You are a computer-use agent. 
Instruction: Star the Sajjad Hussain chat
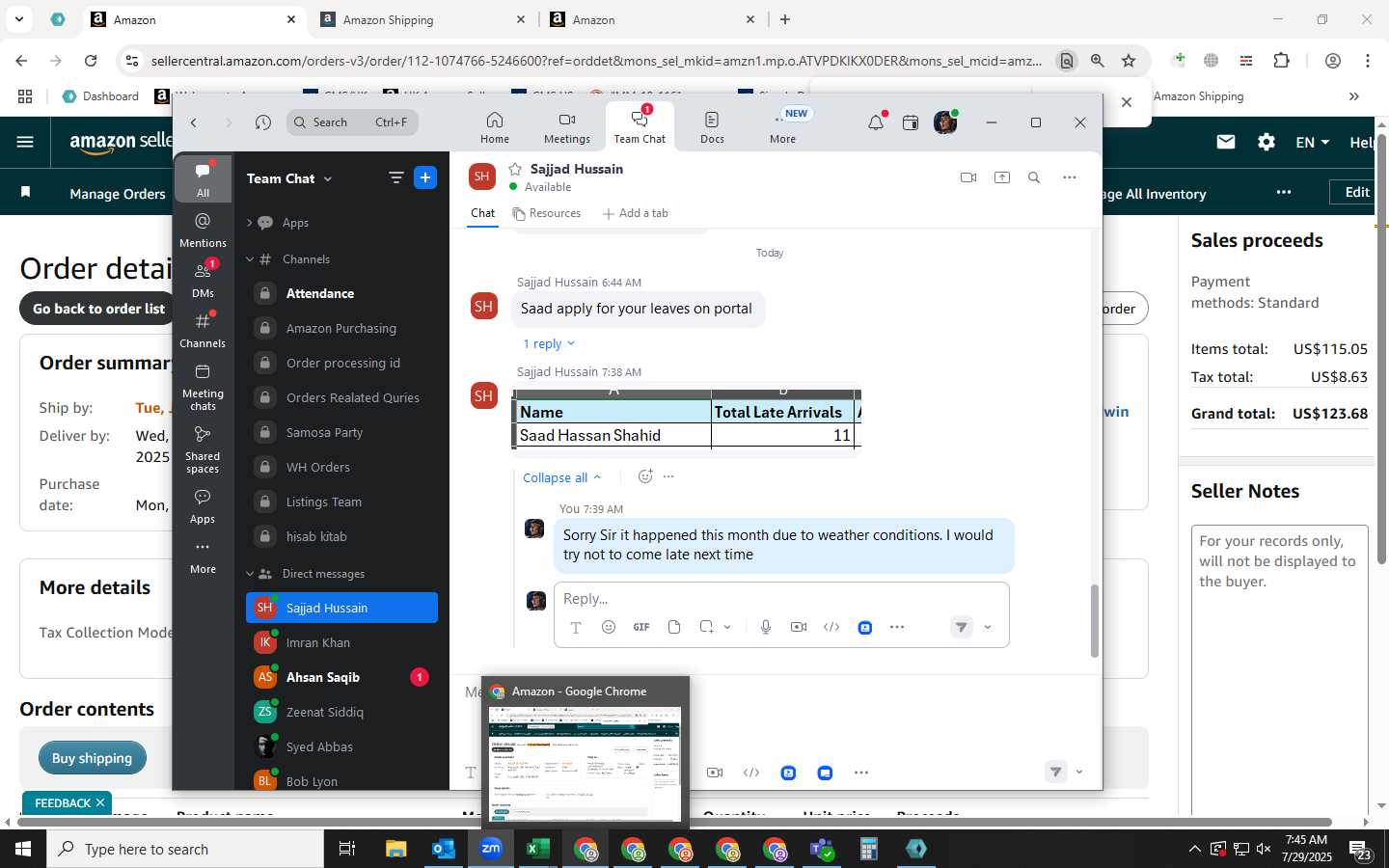tap(515, 169)
